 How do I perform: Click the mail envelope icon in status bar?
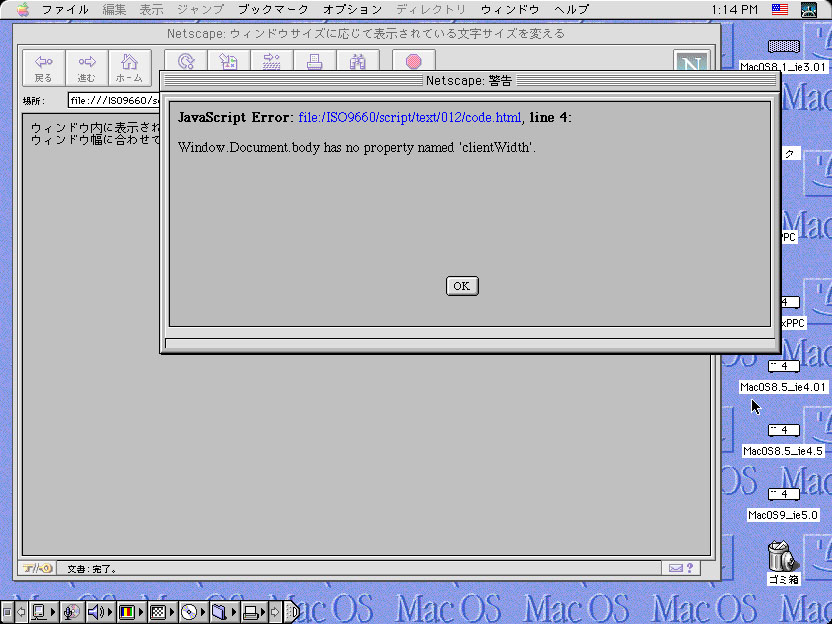675,568
